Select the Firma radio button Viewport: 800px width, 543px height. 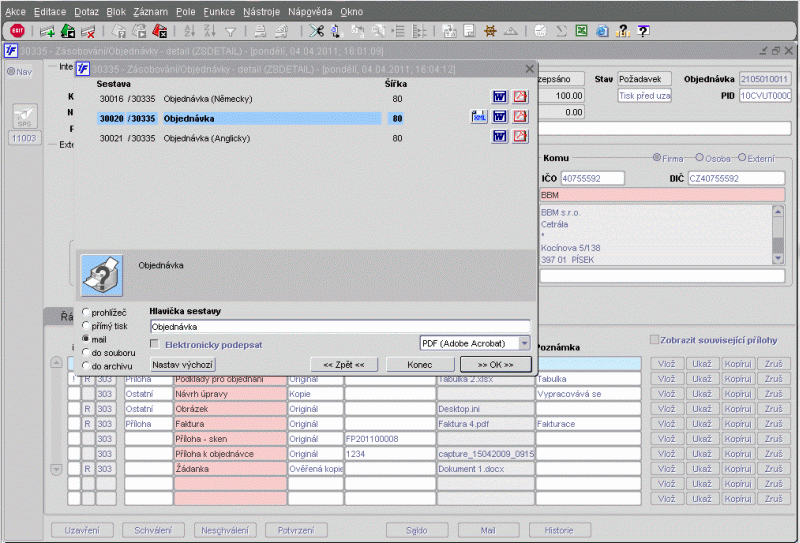click(x=657, y=158)
